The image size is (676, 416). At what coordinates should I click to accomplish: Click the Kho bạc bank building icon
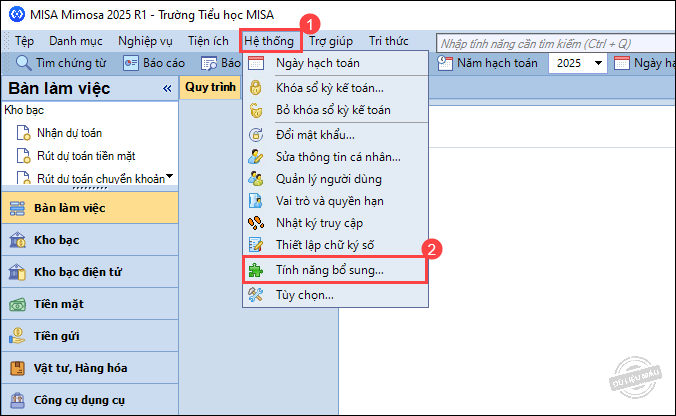(x=17, y=240)
